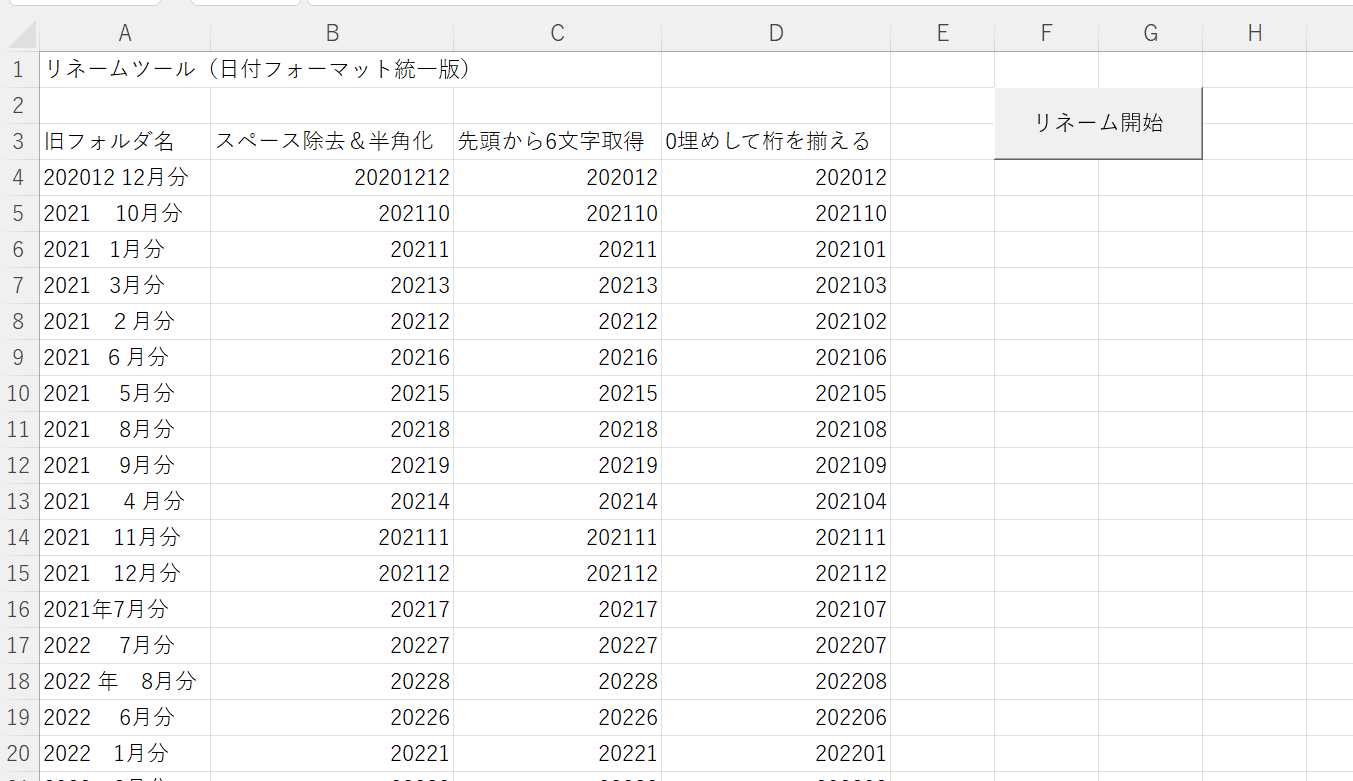Image resolution: width=1353 pixels, height=781 pixels.
Task: Click header cell 先頭から6文字取得
Action: pos(557,142)
